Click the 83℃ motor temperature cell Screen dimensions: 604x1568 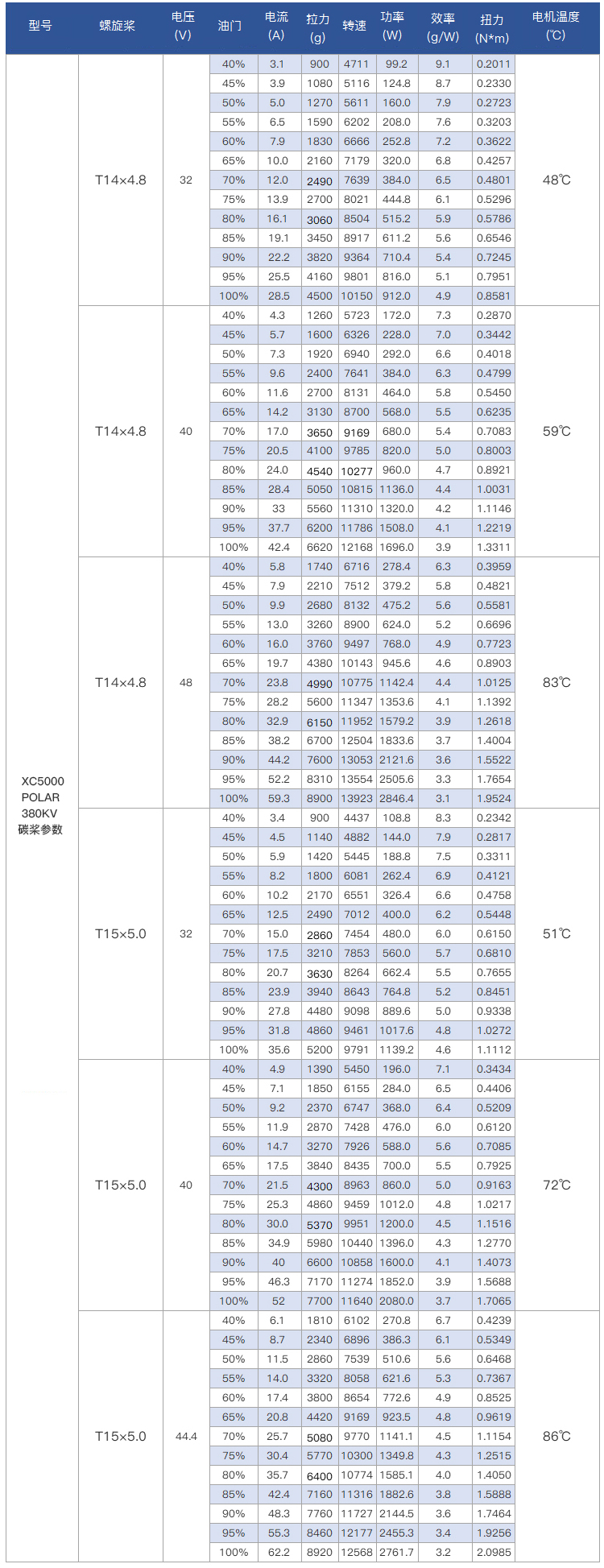coord(556,682)
